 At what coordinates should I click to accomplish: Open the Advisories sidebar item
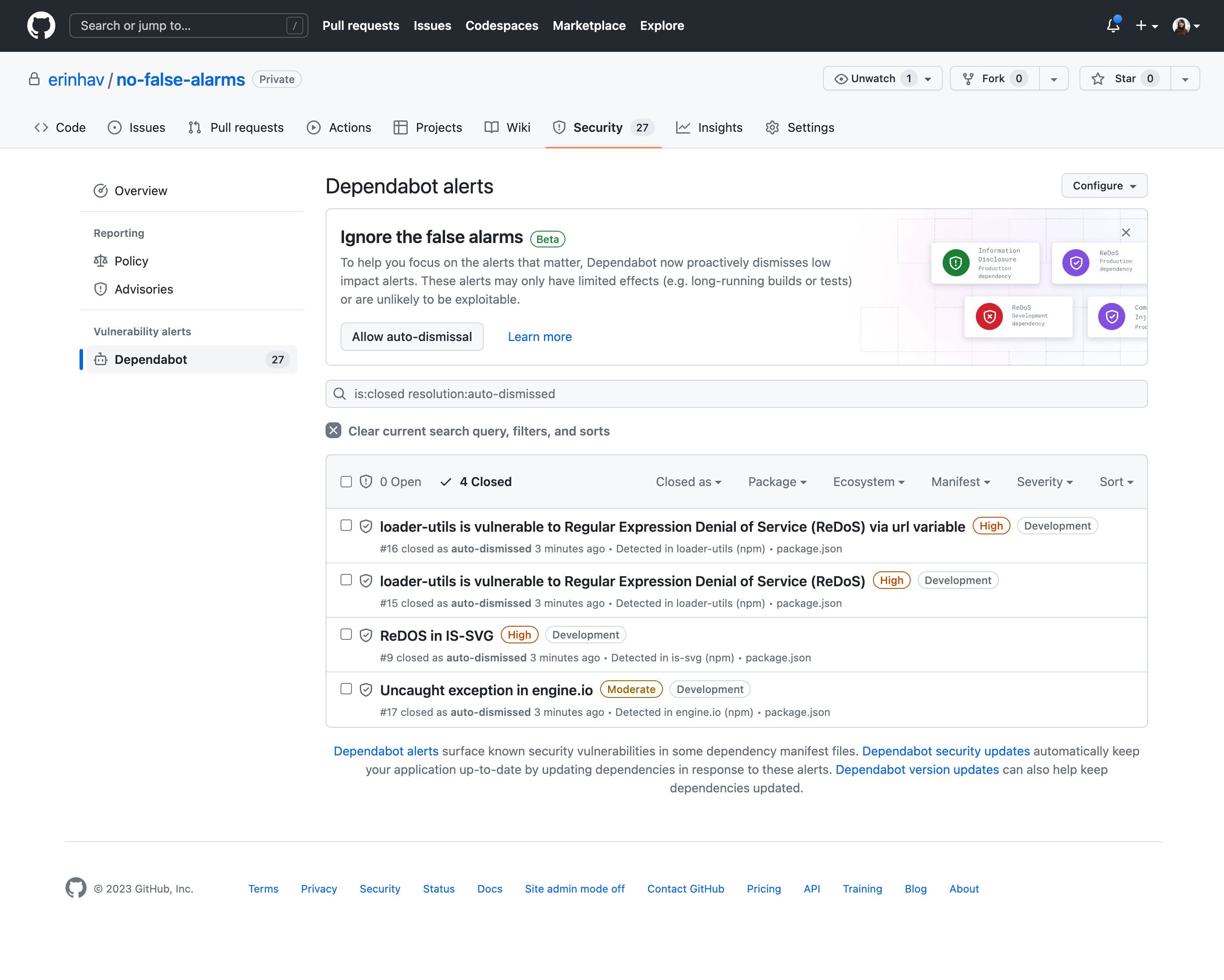click(192, 289)
